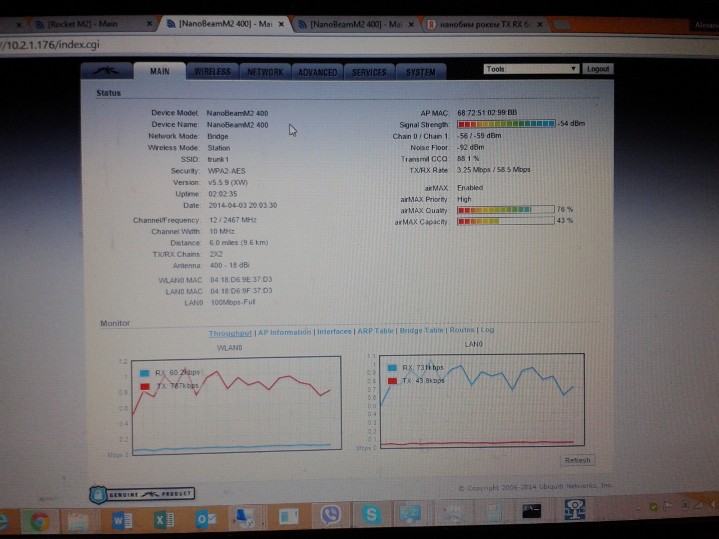This screenshot has height=539, width=719.
Task: Click the Logout button
Action: [x=597, y=69]
